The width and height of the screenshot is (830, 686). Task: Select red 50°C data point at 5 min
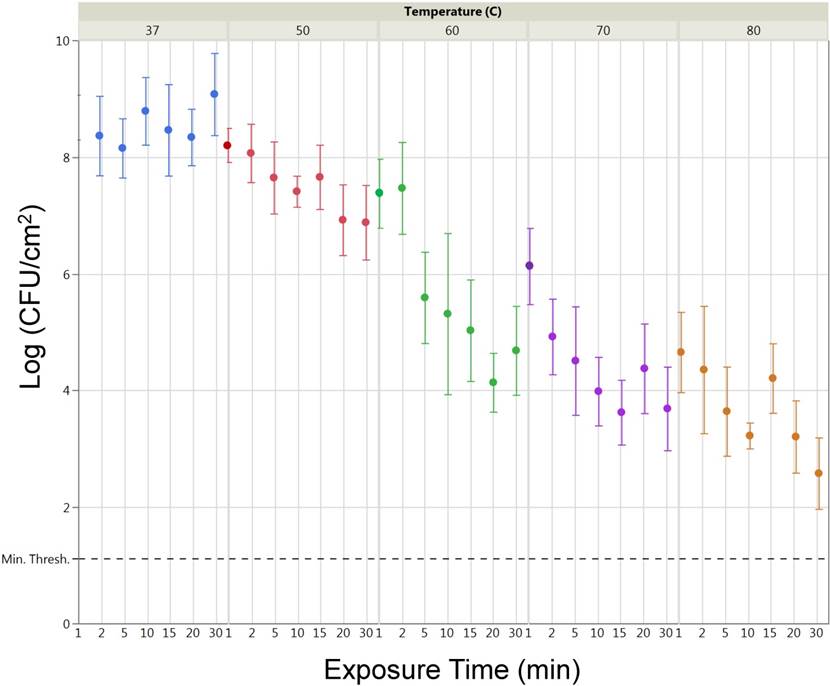(x=274, y=177)
